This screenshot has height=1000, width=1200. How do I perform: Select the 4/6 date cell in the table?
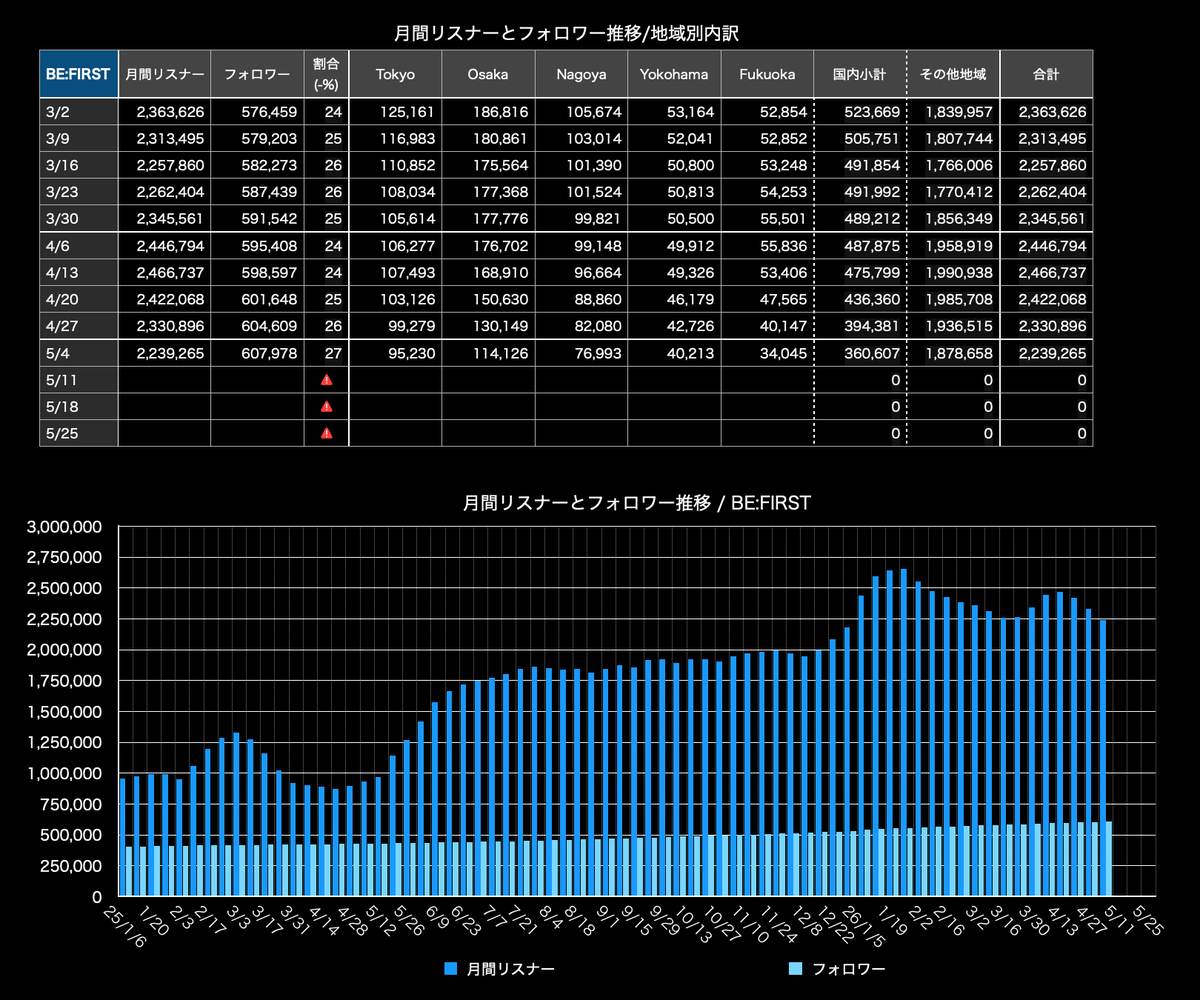point(79,247)
